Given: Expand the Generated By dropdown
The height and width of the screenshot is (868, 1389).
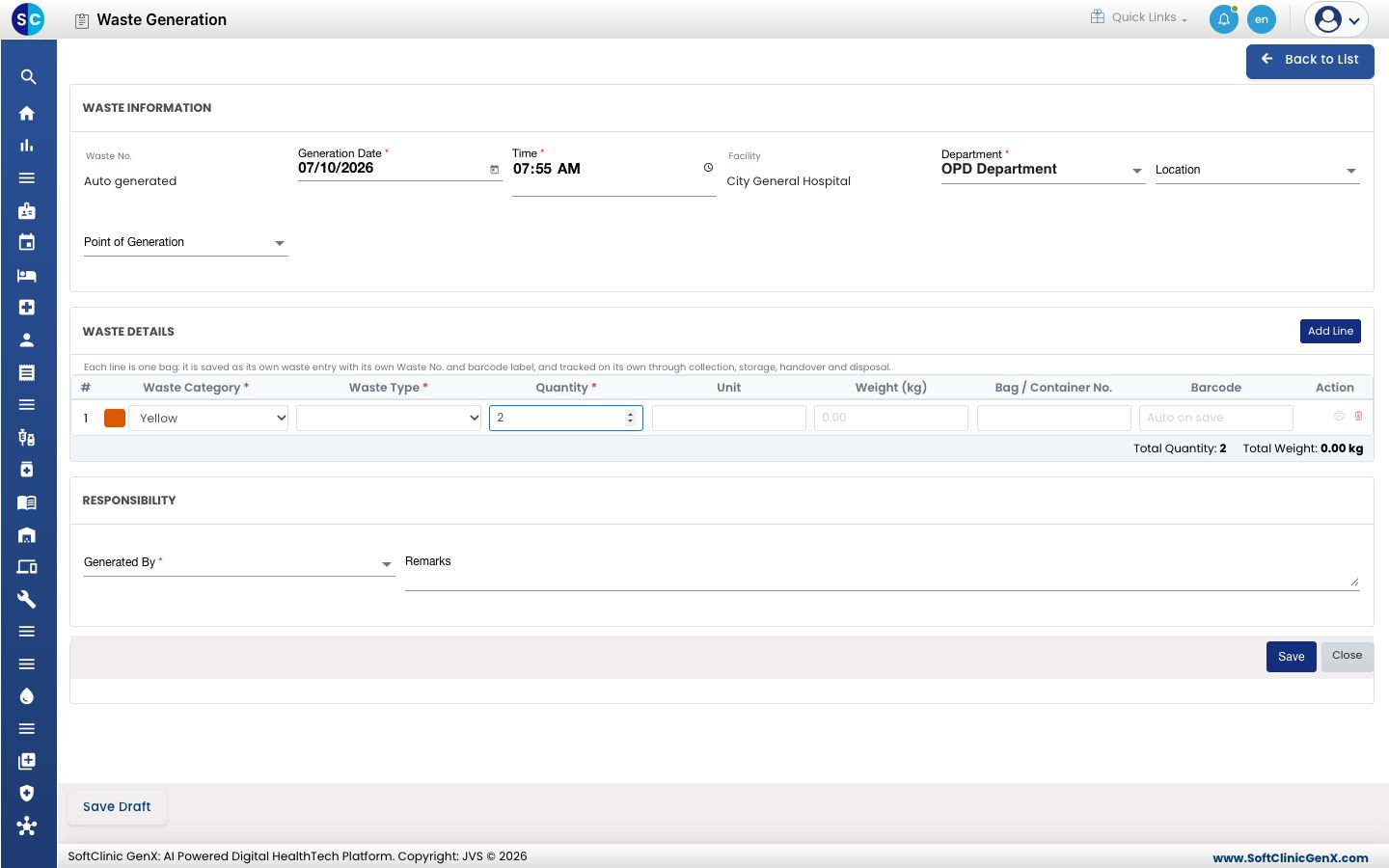Looking at the screenshot, I should tap(238, 563).
